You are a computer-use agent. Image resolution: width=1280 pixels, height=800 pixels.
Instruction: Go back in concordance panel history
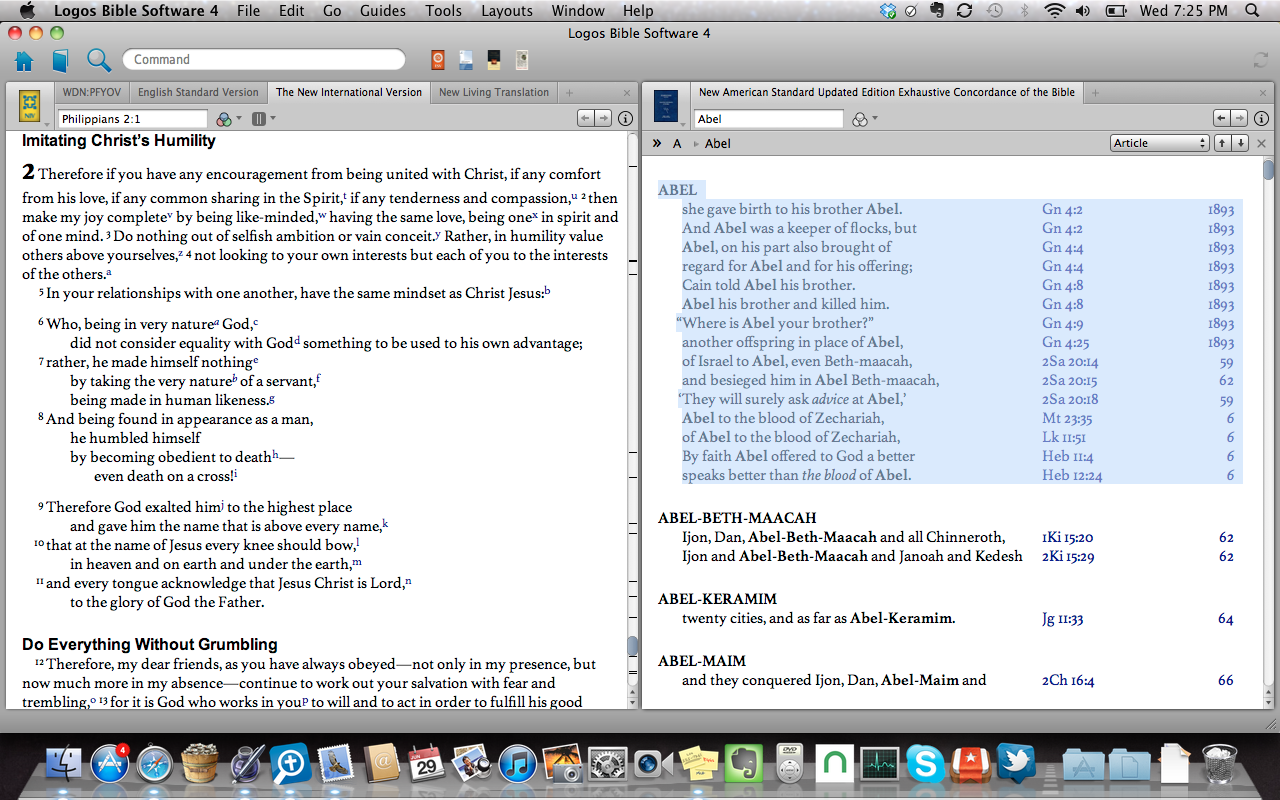click(x=1221, y=118)
